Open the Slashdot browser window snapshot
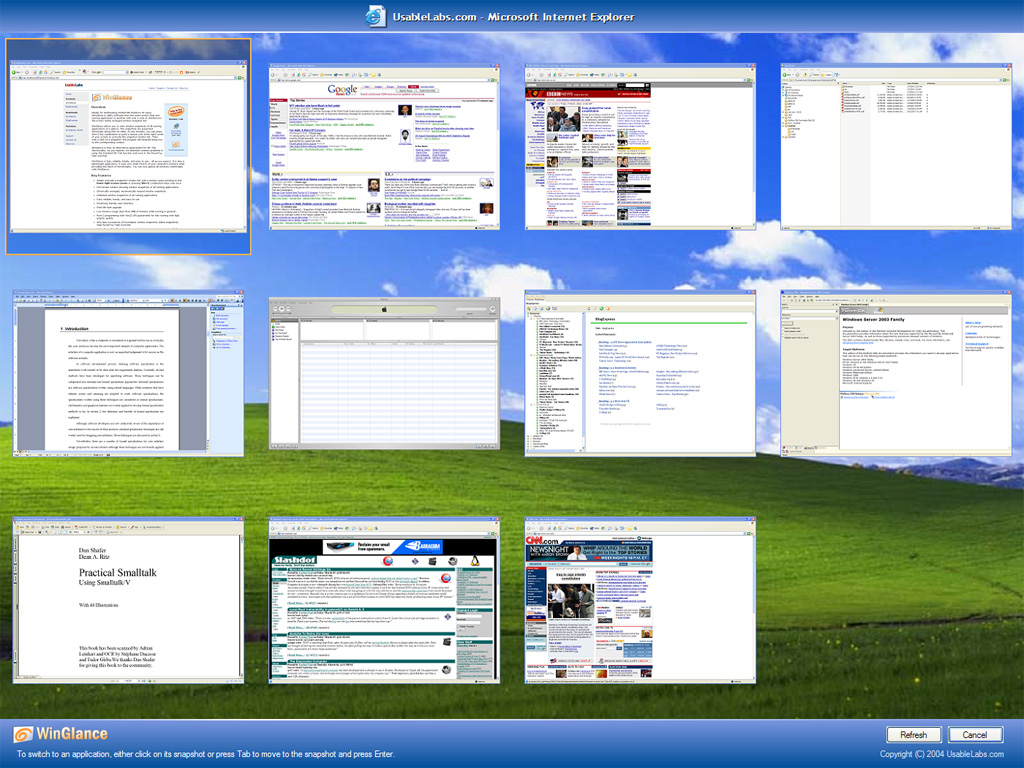This screenshot has width=1024, height=768. [384, 601]
